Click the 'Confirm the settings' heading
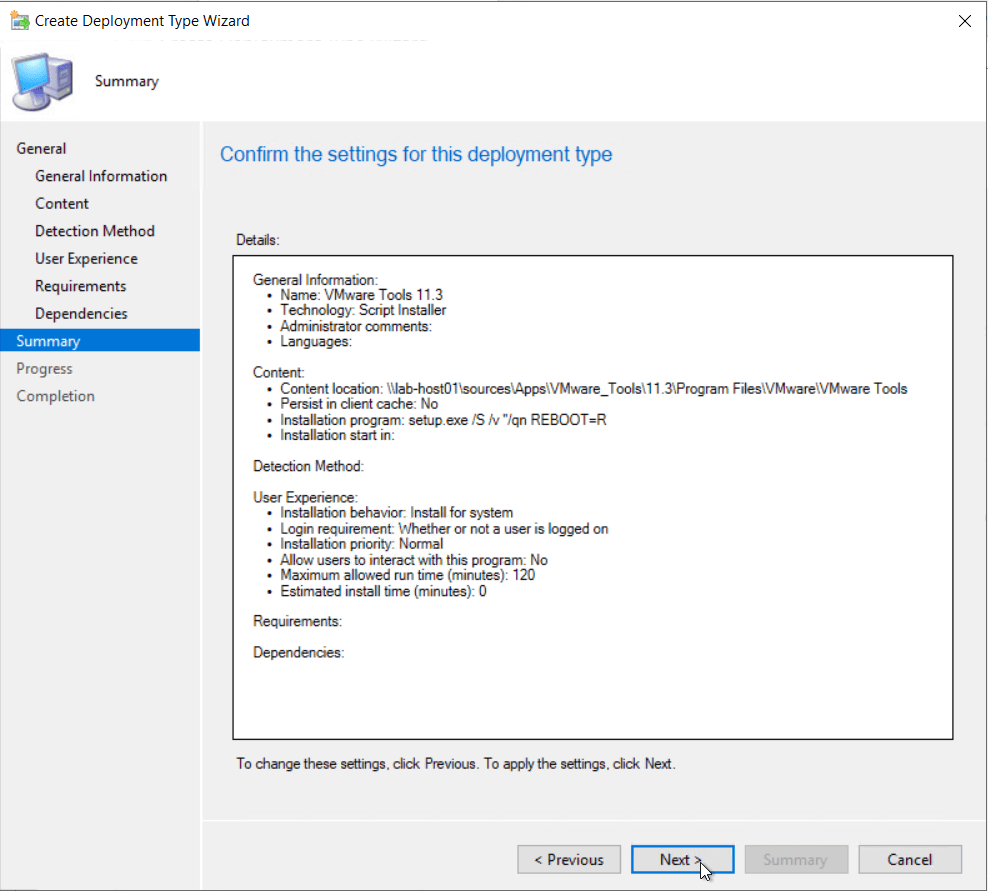This screenshot has width=988, height=891. (416, 154)
